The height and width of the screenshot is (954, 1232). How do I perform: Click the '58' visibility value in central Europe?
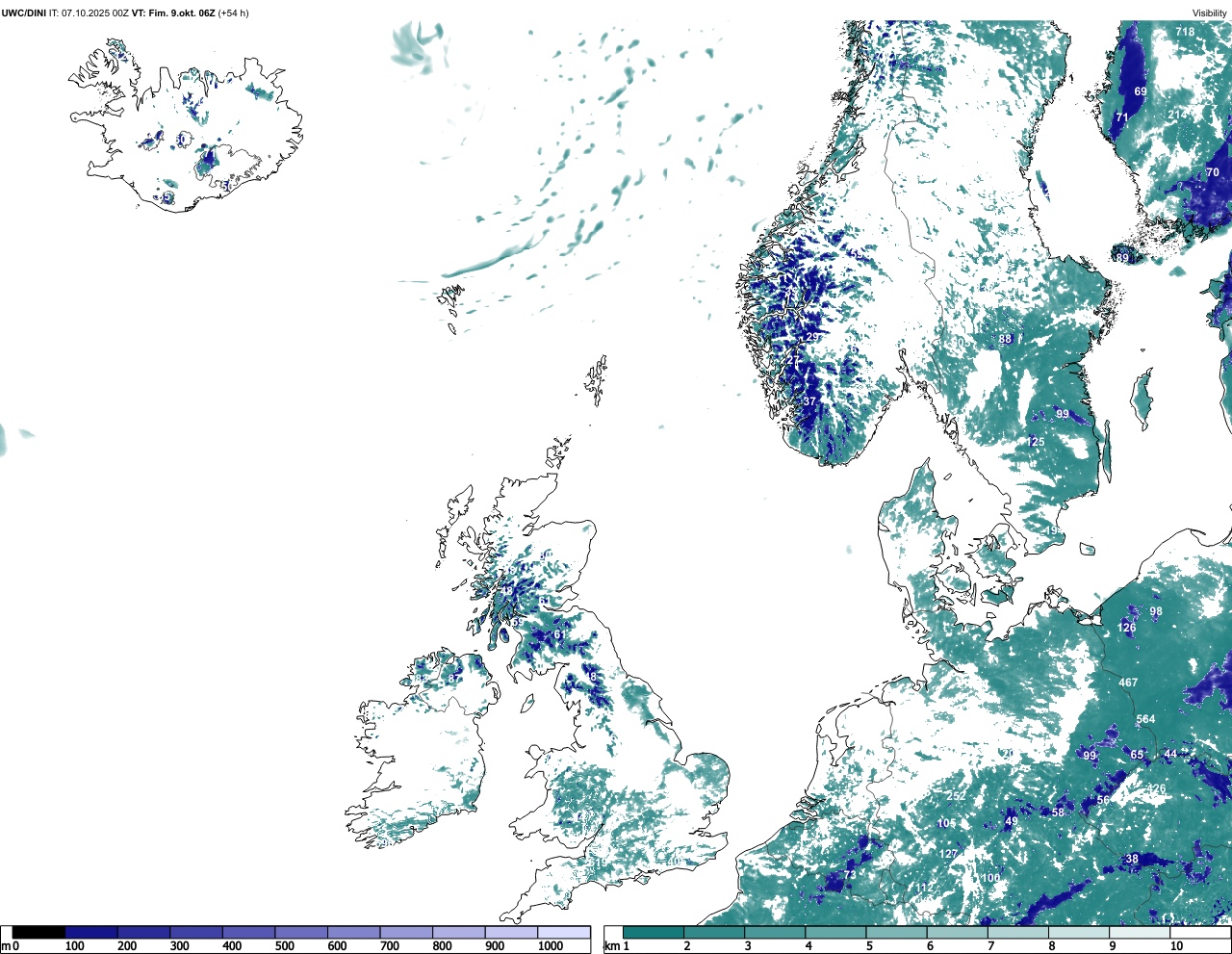(1058, 812)
